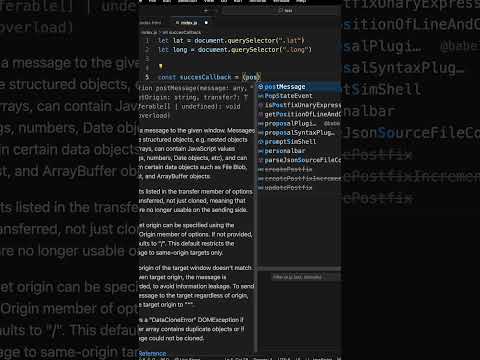
Task: Click the command center search box
Action: point(282,11)
